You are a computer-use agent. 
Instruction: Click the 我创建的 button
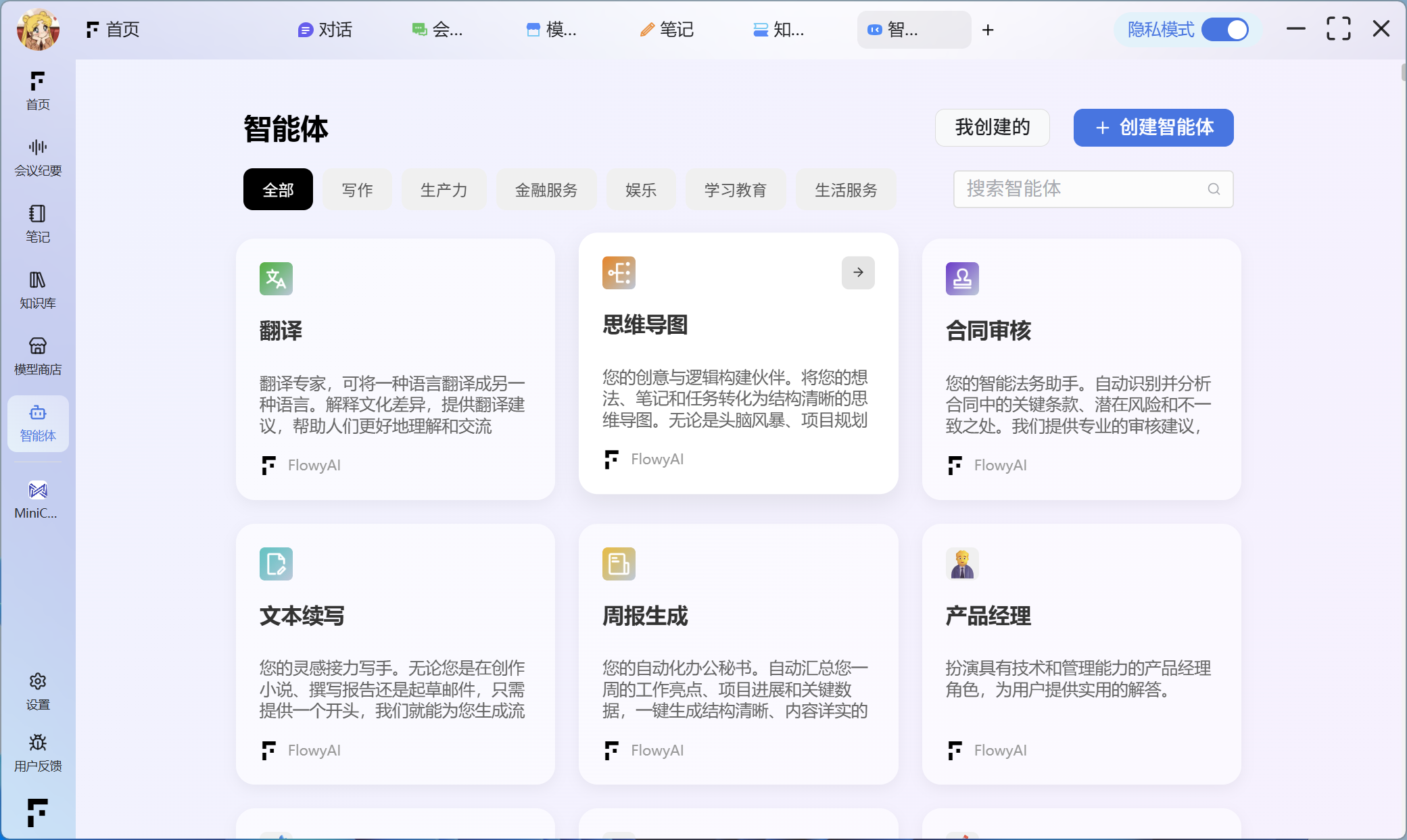(992, 127)
